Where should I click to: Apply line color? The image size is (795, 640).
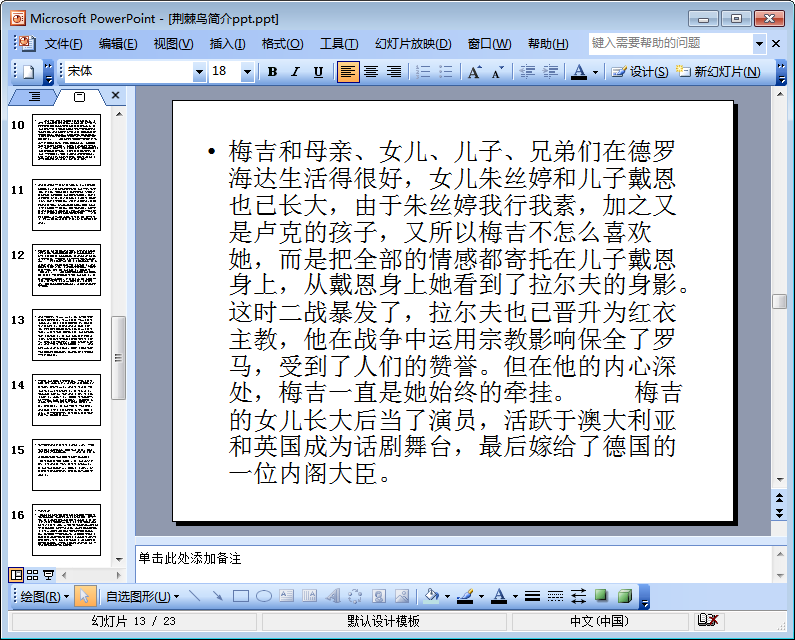tap(465, 596)
